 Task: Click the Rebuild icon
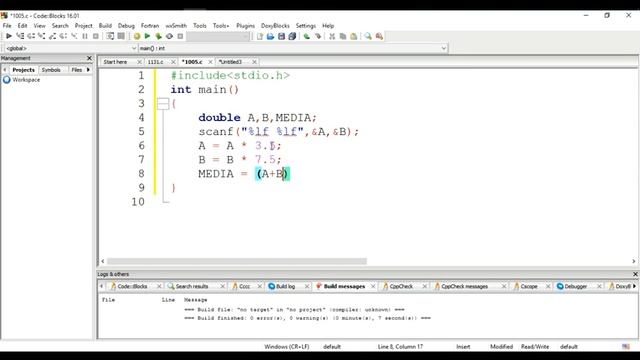click(x=169, y=36)
